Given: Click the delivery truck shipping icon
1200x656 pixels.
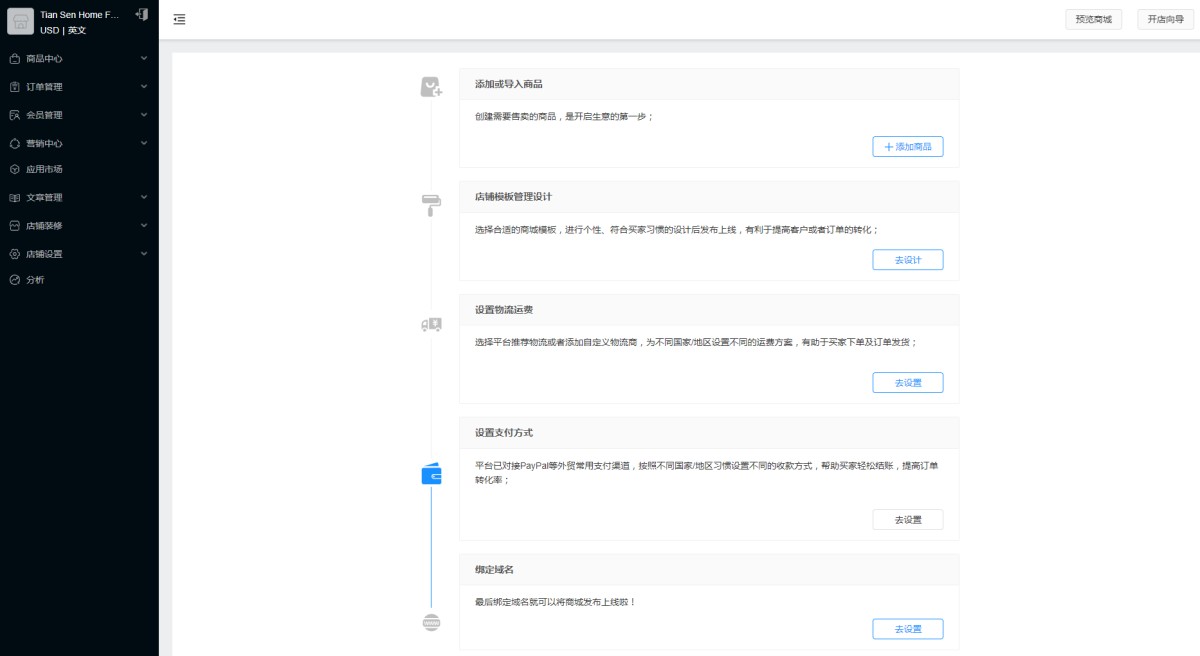Looking at the screenshot, I should point(431,324).
